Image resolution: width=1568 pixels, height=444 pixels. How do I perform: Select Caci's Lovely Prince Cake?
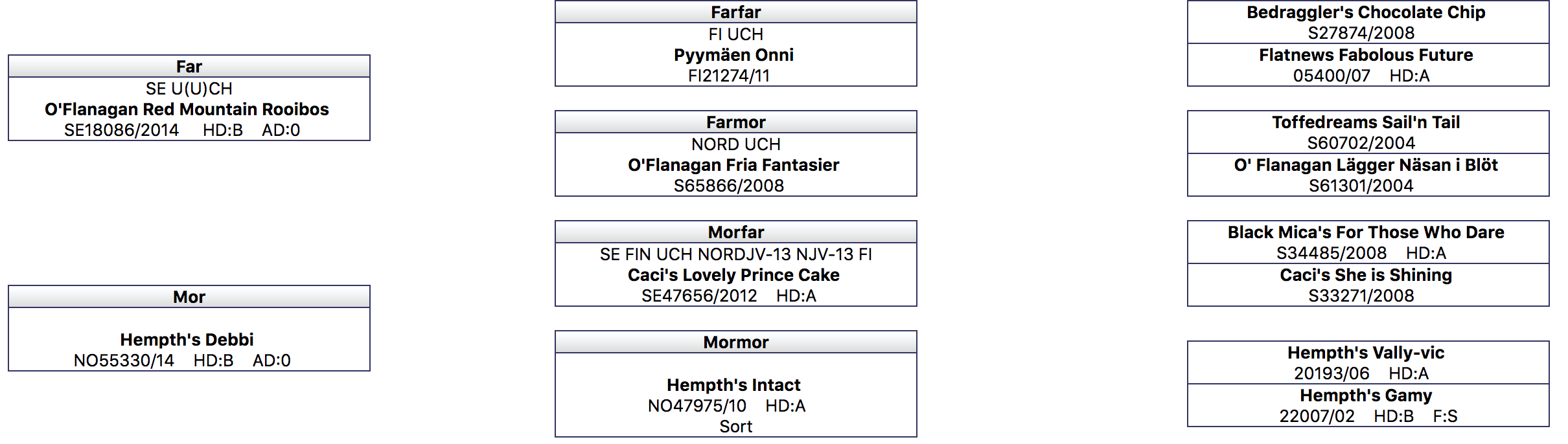coord(733,275)
